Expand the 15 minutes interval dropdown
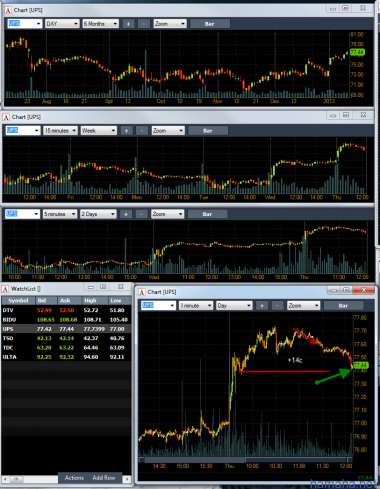The width and height of the screenshot is (380, 489). coord(60,131)
